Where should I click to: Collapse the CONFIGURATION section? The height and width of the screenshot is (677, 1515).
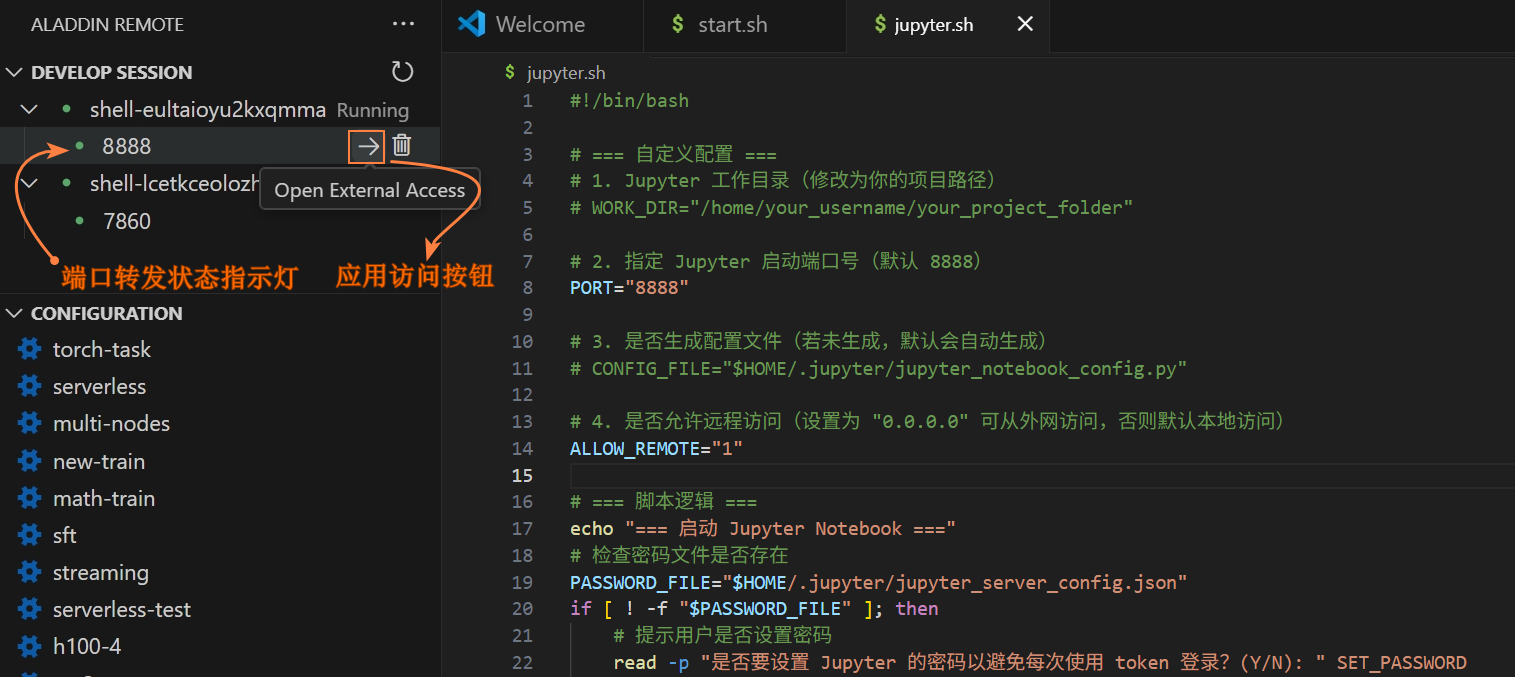pyautogui.click(x=14, y=314)
